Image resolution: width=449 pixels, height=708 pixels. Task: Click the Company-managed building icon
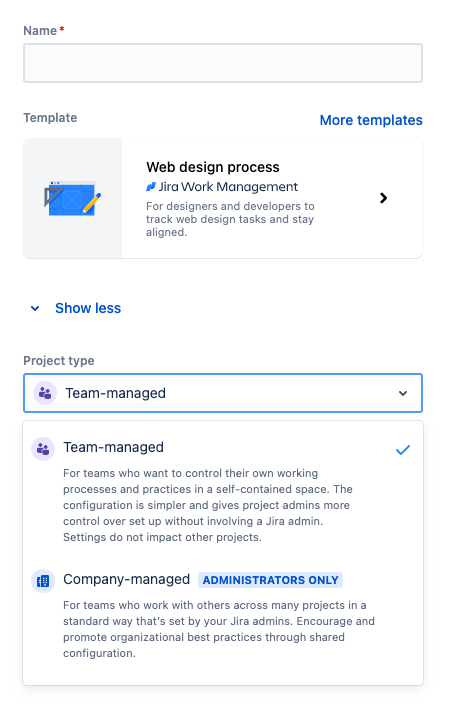[x=43, y=581]
